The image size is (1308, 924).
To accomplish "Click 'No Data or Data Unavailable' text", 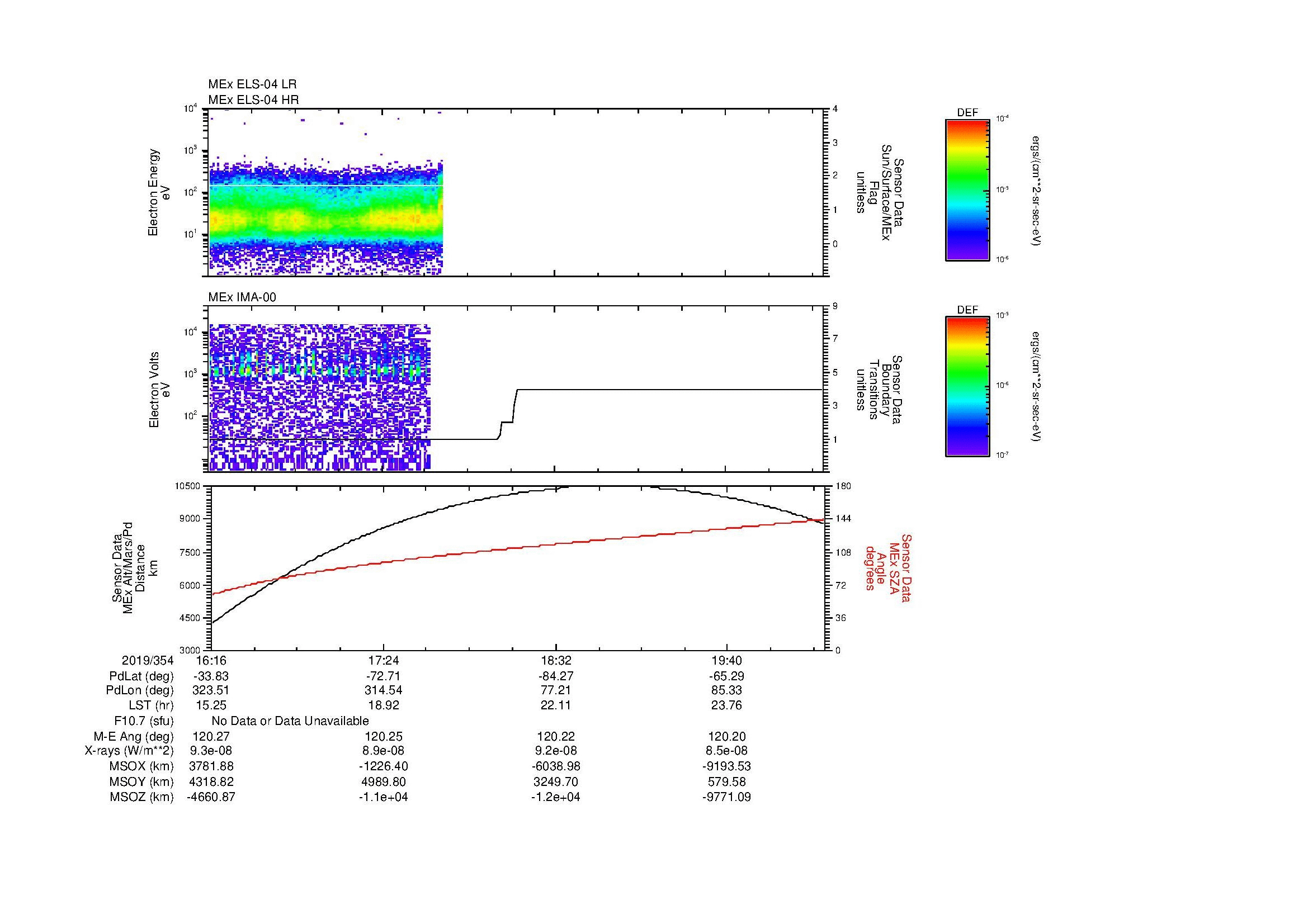I will pos(290,721).
